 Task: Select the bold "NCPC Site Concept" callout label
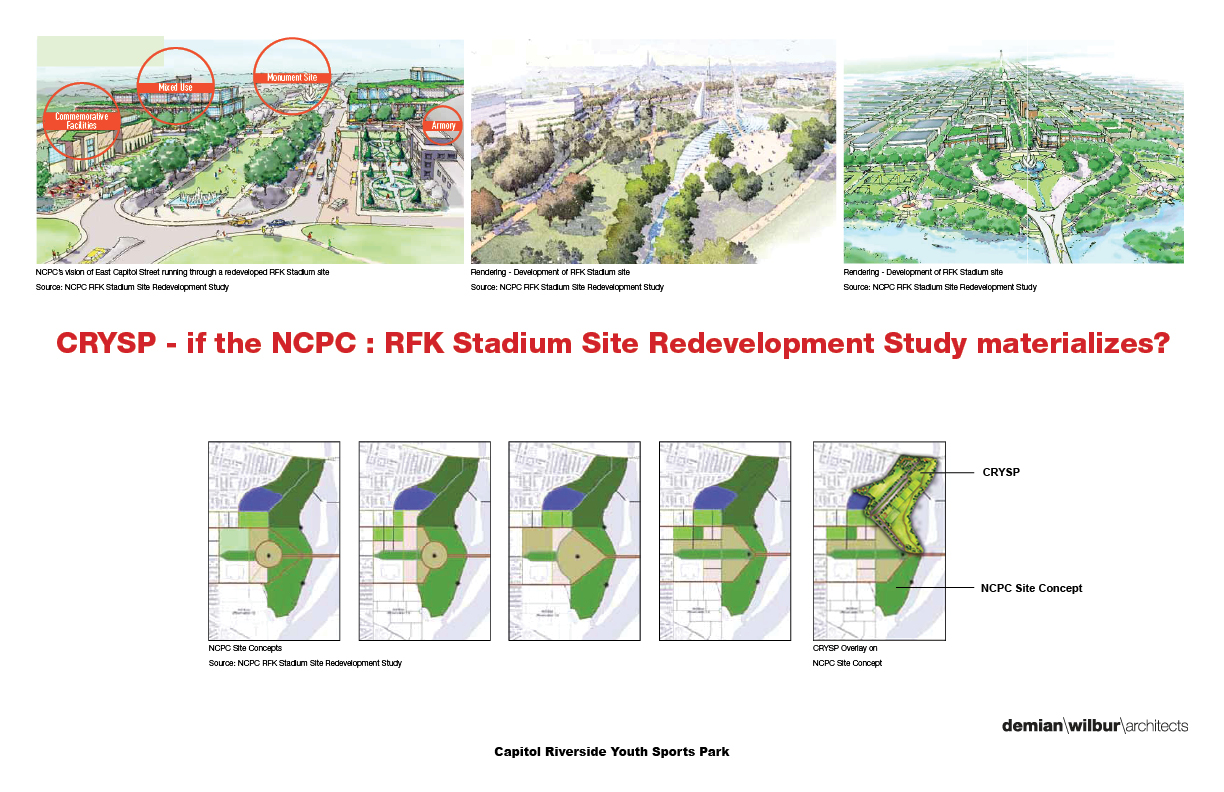[x=1031, y=588]
